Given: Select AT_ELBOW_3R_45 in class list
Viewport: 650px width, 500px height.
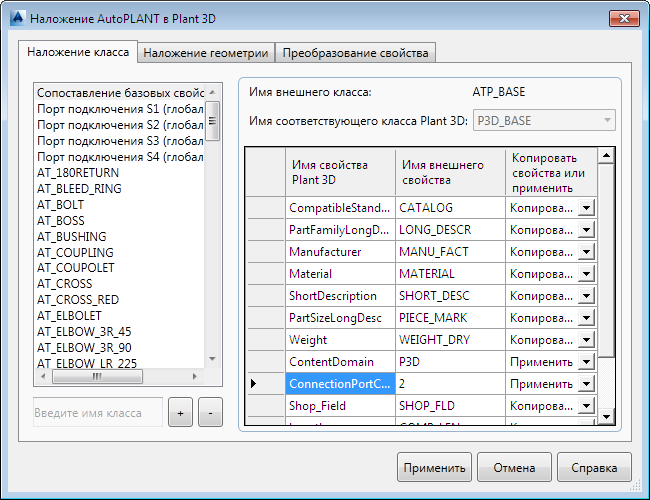Looking at the screenshot, I should [x=120, y=332].
